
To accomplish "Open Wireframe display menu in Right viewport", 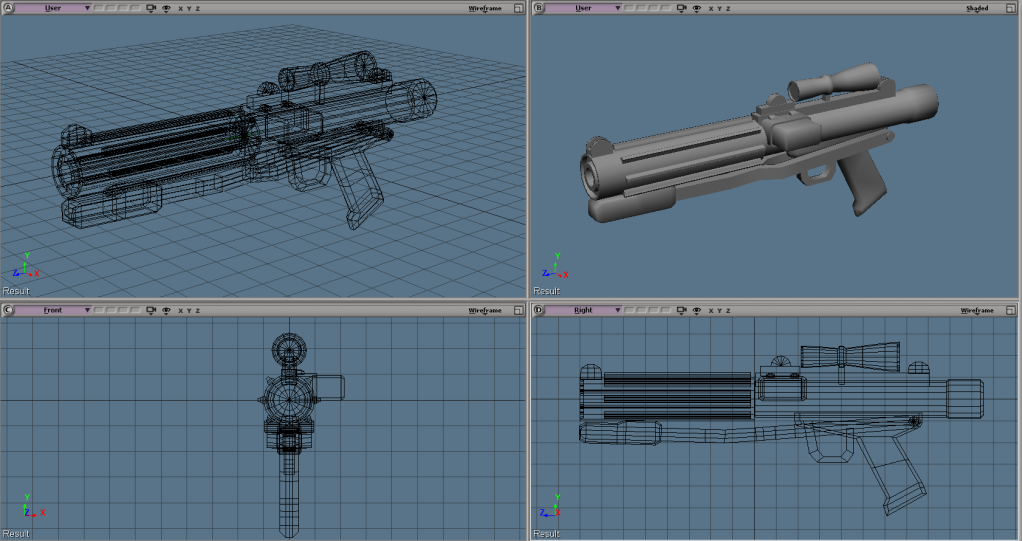I will (977, 310).
